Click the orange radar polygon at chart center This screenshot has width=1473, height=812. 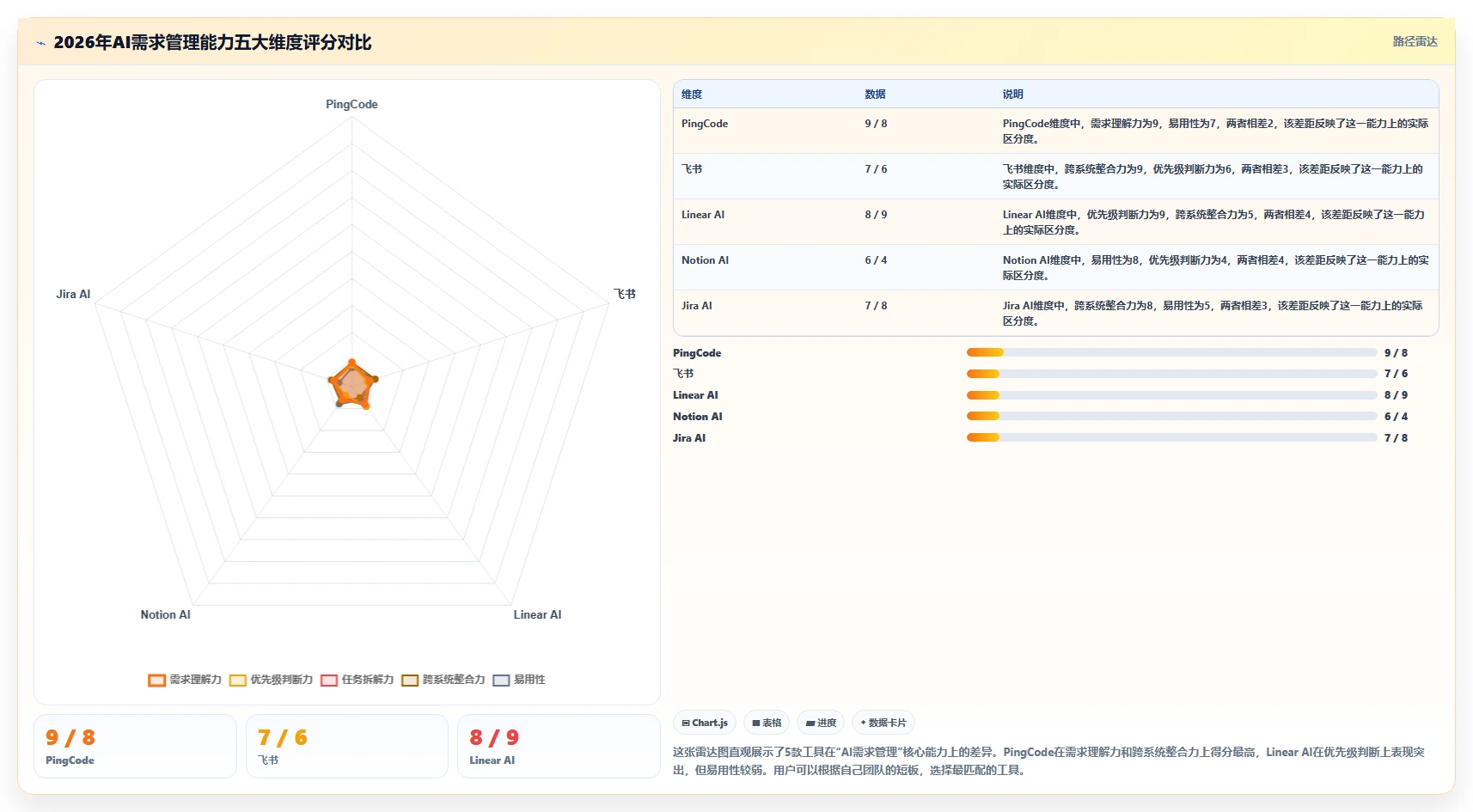(352, 385)
